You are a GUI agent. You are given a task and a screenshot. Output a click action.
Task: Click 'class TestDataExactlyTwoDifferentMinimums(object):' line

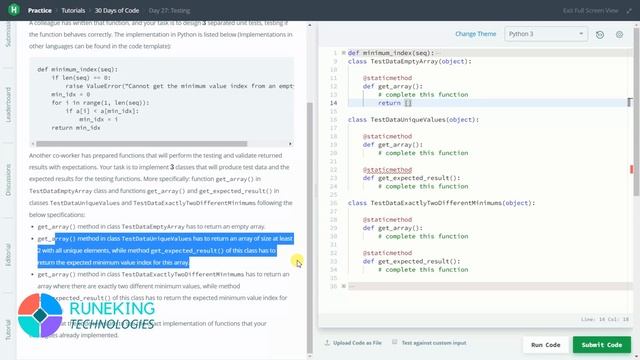441,203
